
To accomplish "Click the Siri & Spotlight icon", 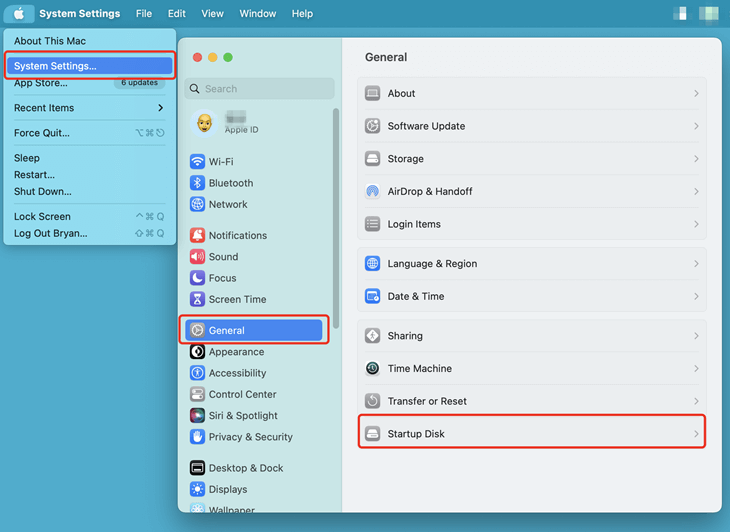I will point(197,416).
